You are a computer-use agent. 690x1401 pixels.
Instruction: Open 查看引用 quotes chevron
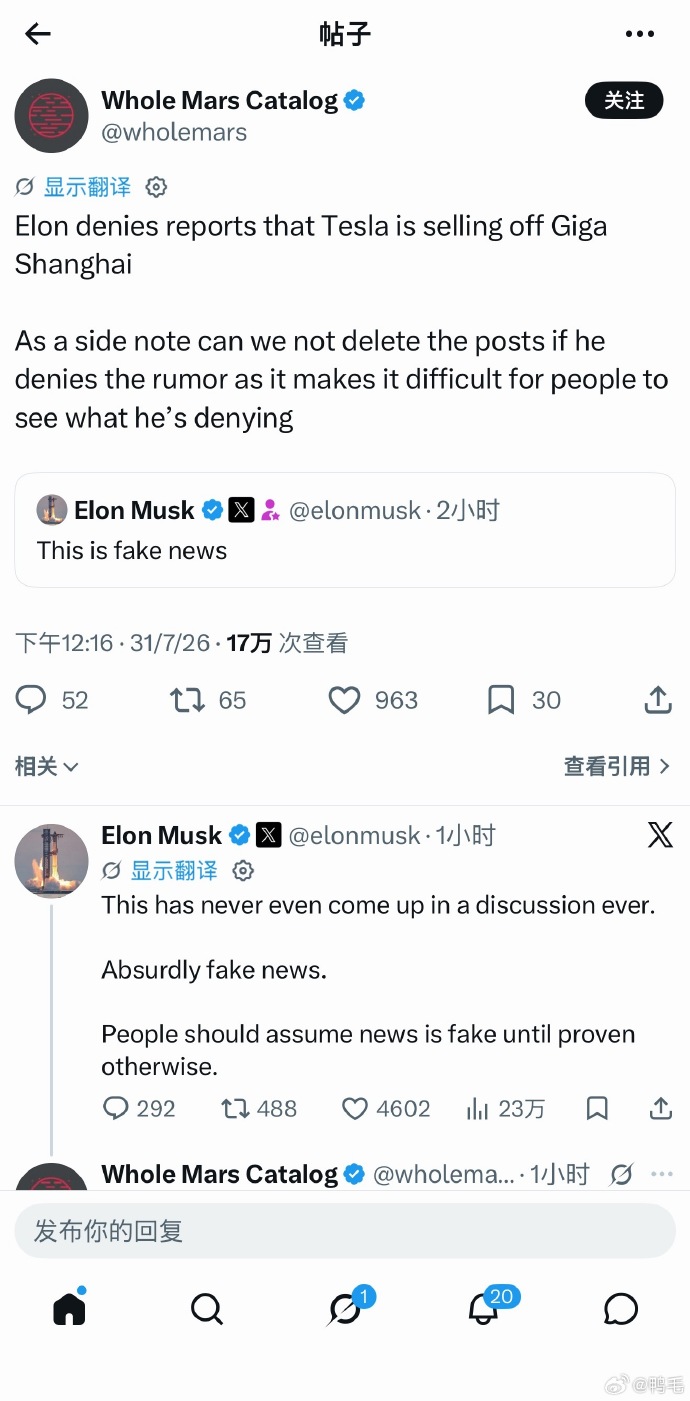click(x=617, y=767)
